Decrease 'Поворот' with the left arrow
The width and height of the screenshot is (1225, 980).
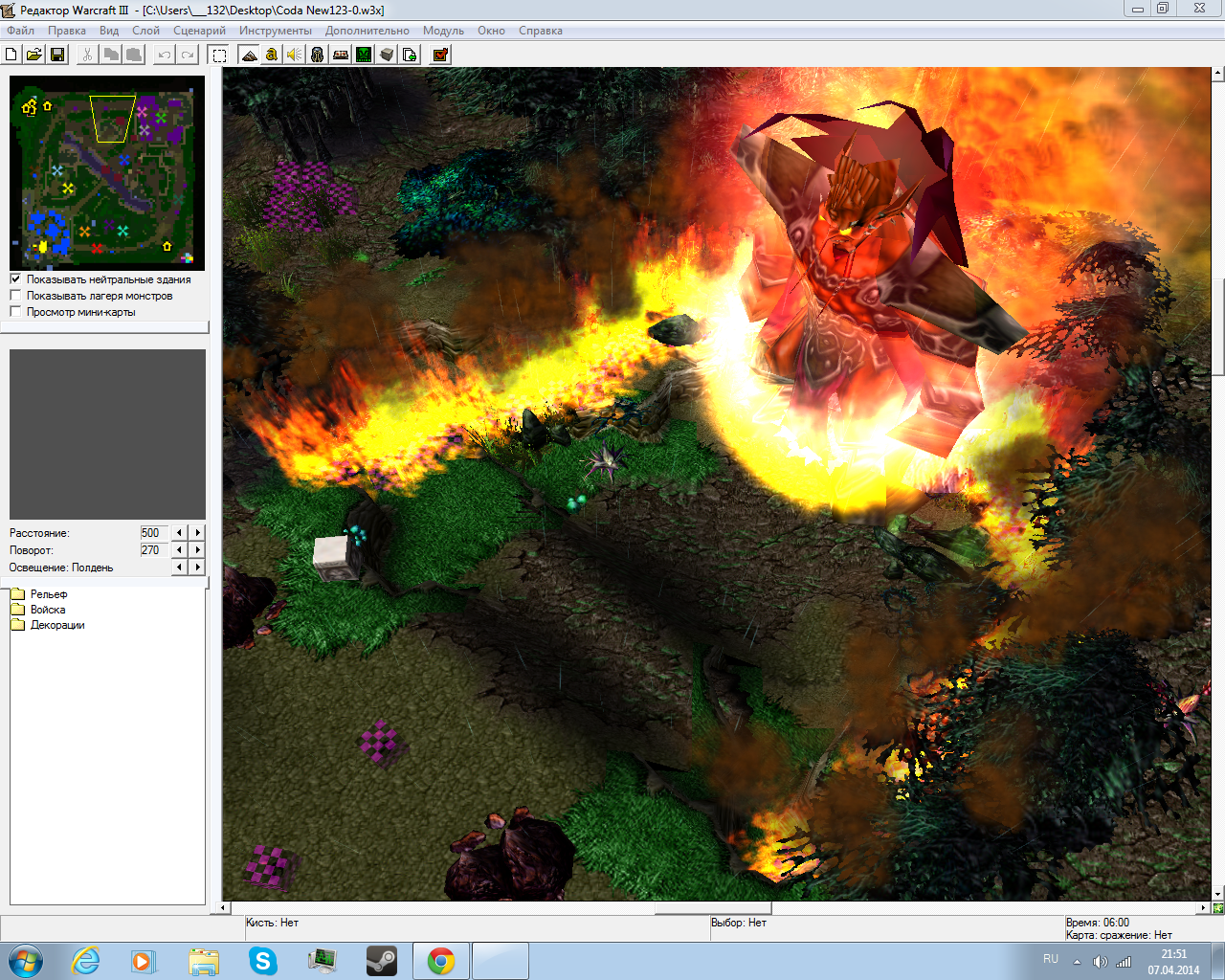tap(179, 550)
